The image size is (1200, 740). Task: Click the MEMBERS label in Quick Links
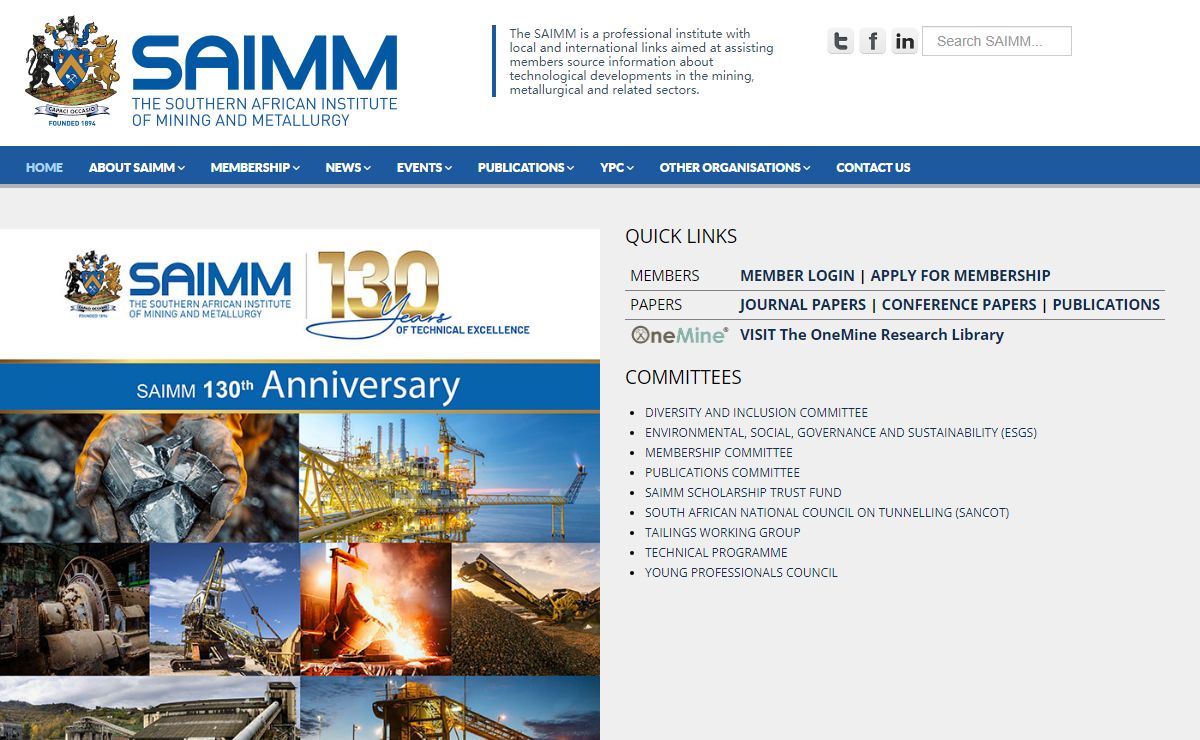665,275
